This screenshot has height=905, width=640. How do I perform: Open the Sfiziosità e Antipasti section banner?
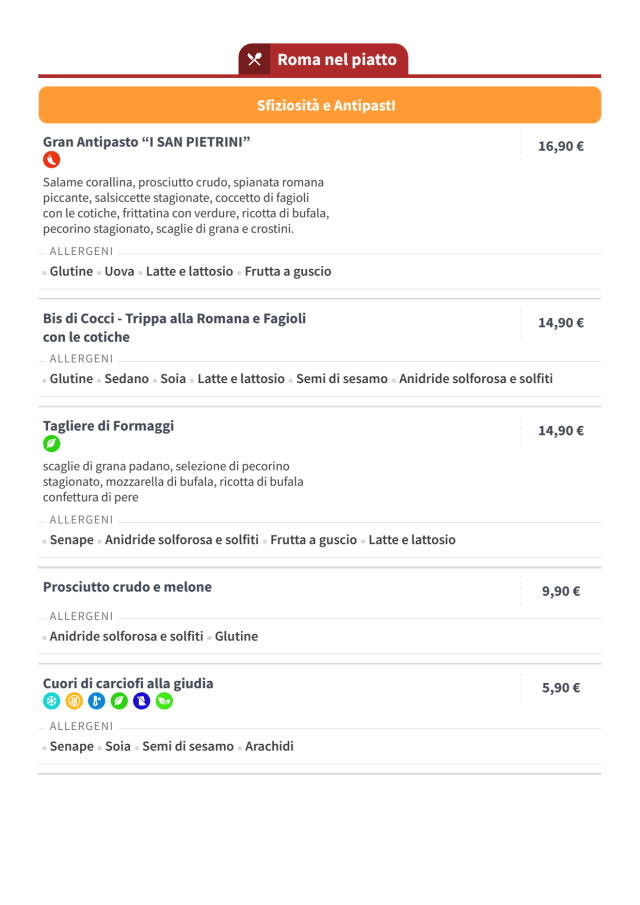point(320,105)
